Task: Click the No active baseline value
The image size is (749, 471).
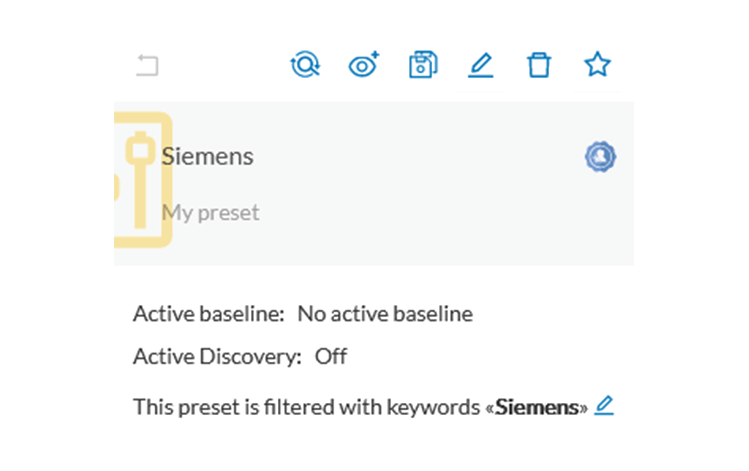Action: click(385, 314)
